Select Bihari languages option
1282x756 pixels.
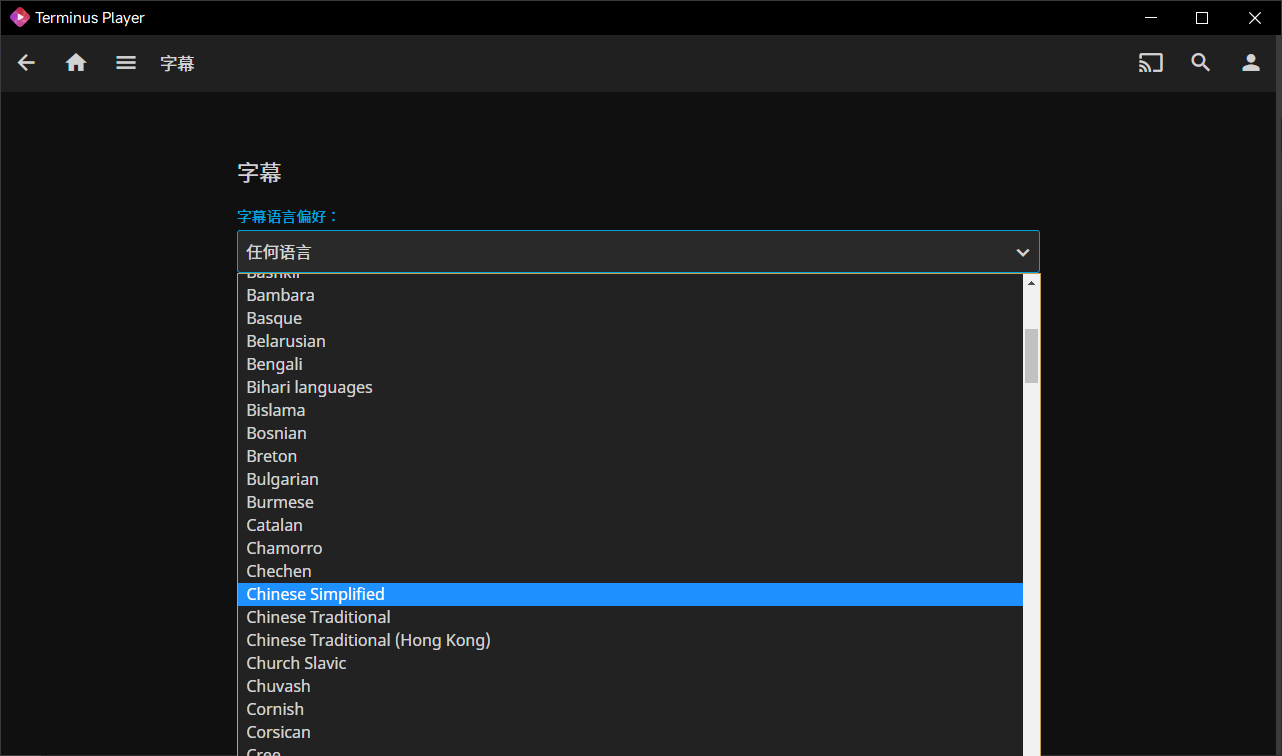tap(309, 387)
